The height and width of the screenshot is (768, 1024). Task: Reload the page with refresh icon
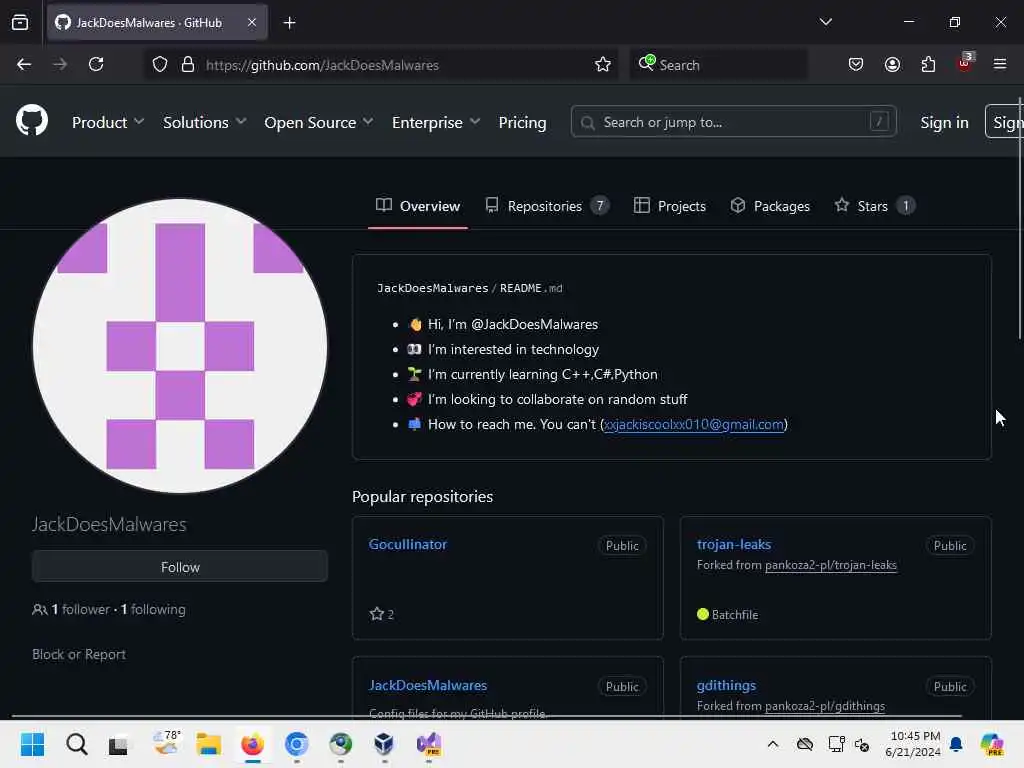pos(96,64)
